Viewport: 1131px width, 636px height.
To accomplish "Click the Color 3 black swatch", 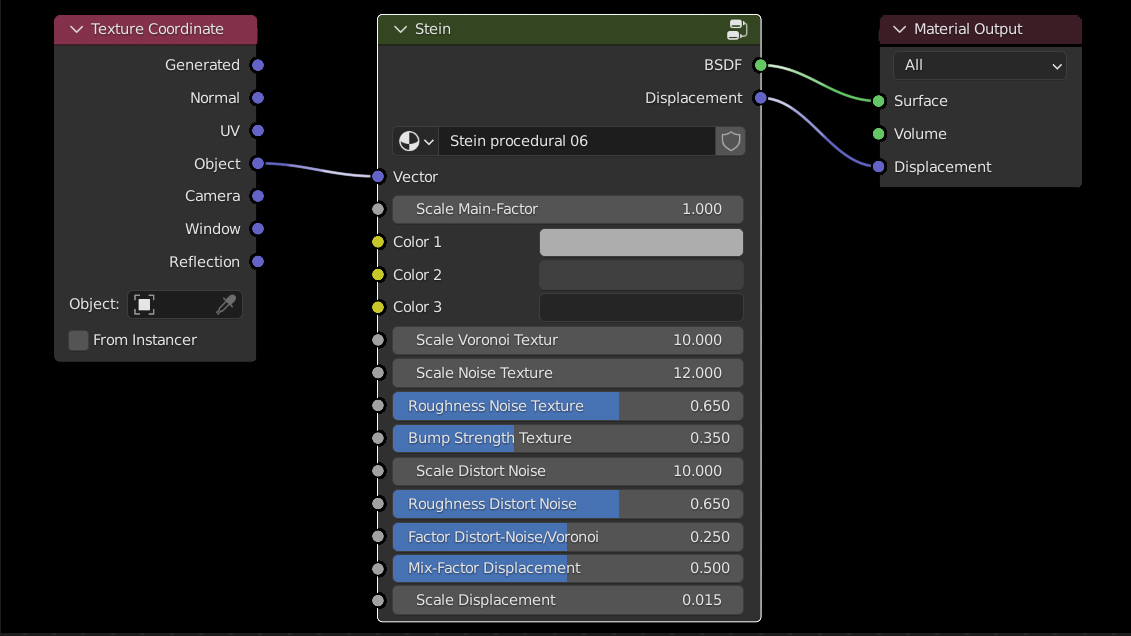I will (x=641, y=307).
